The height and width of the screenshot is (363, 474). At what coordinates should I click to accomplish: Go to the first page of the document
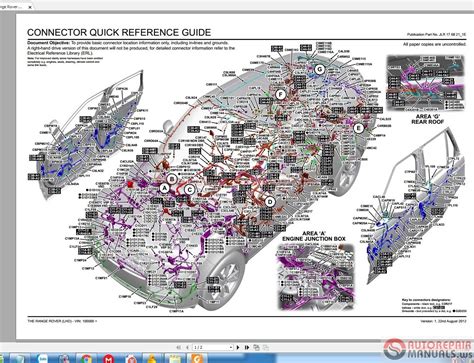(179, 347)
